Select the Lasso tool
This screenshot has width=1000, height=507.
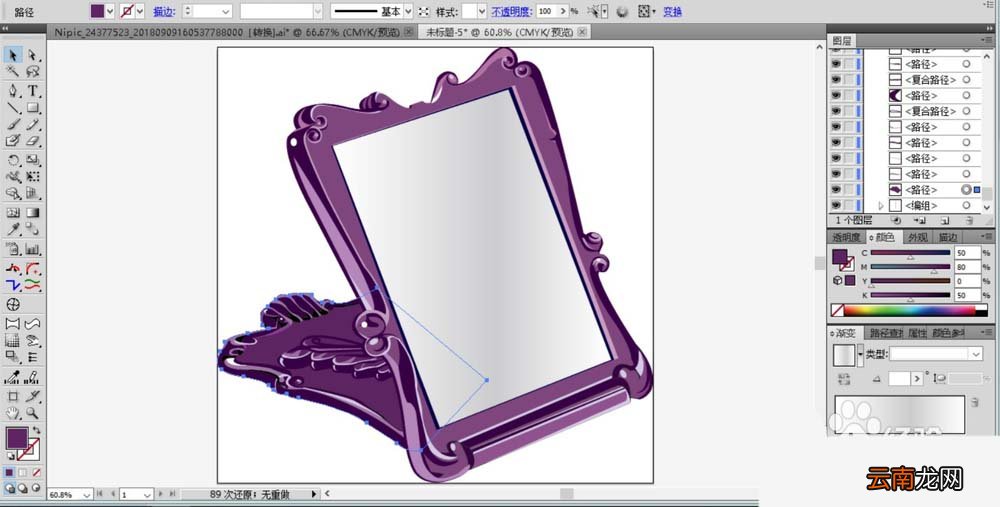point(33,71)
